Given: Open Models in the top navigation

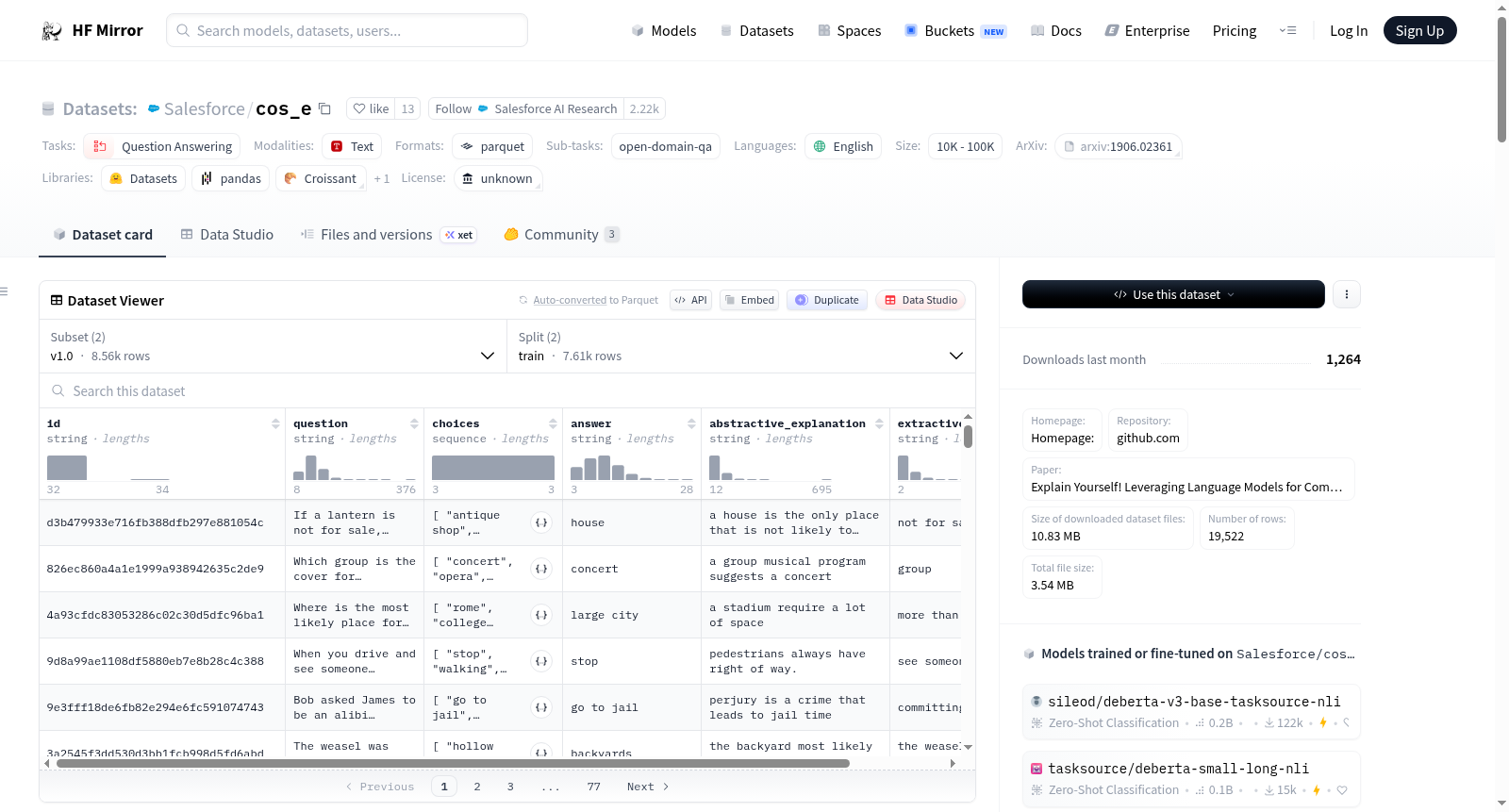Looking at the screenshot, I should pos(664,31).
